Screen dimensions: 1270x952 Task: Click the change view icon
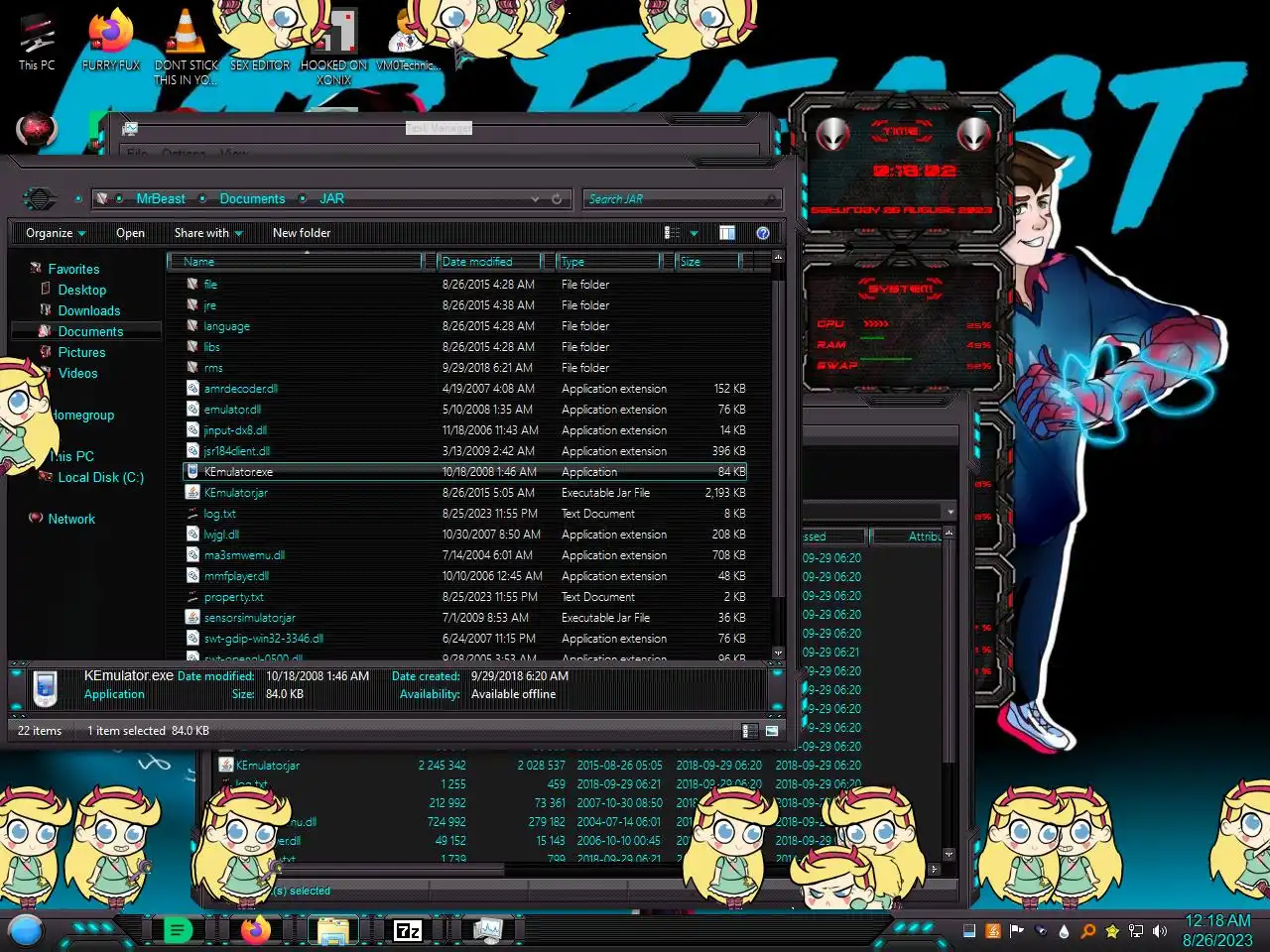[672, 233]
